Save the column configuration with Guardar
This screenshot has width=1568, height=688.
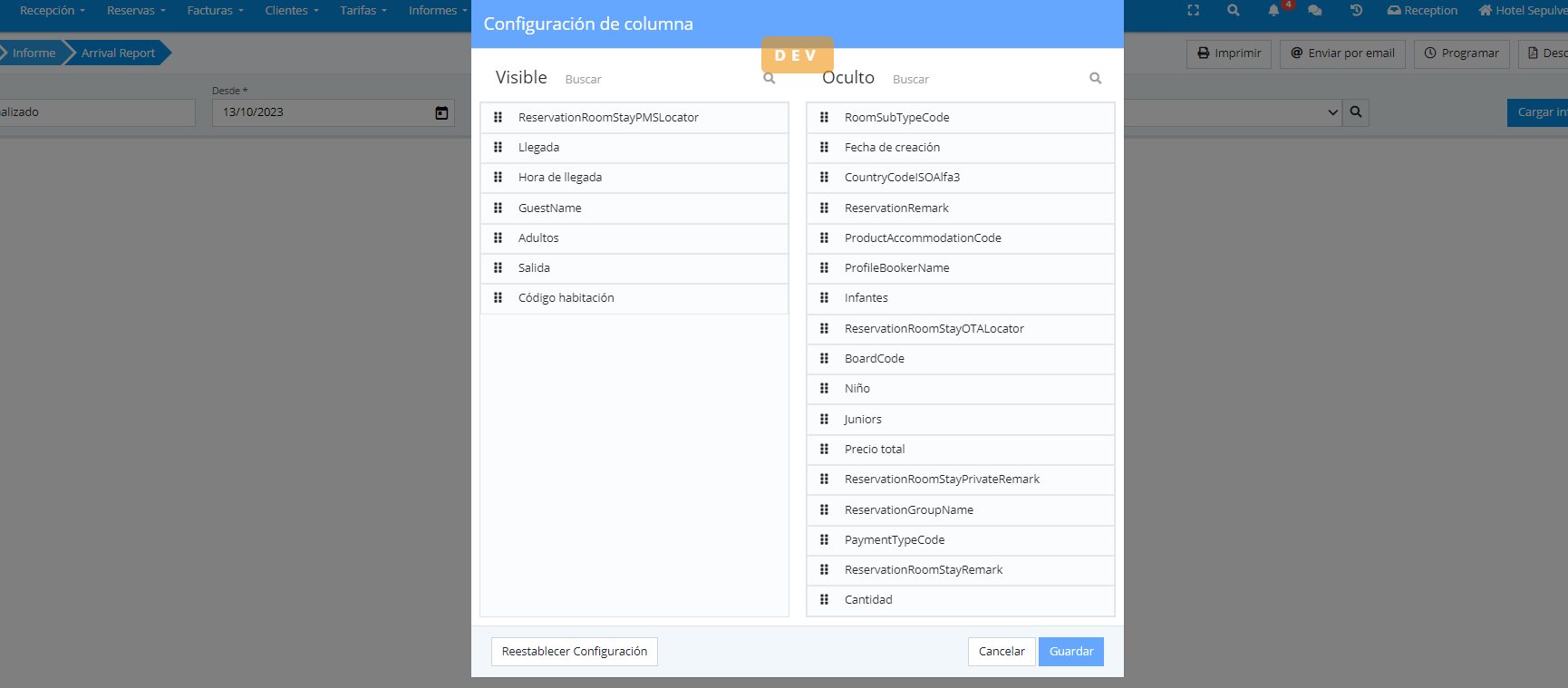(x=1070, y=652)
